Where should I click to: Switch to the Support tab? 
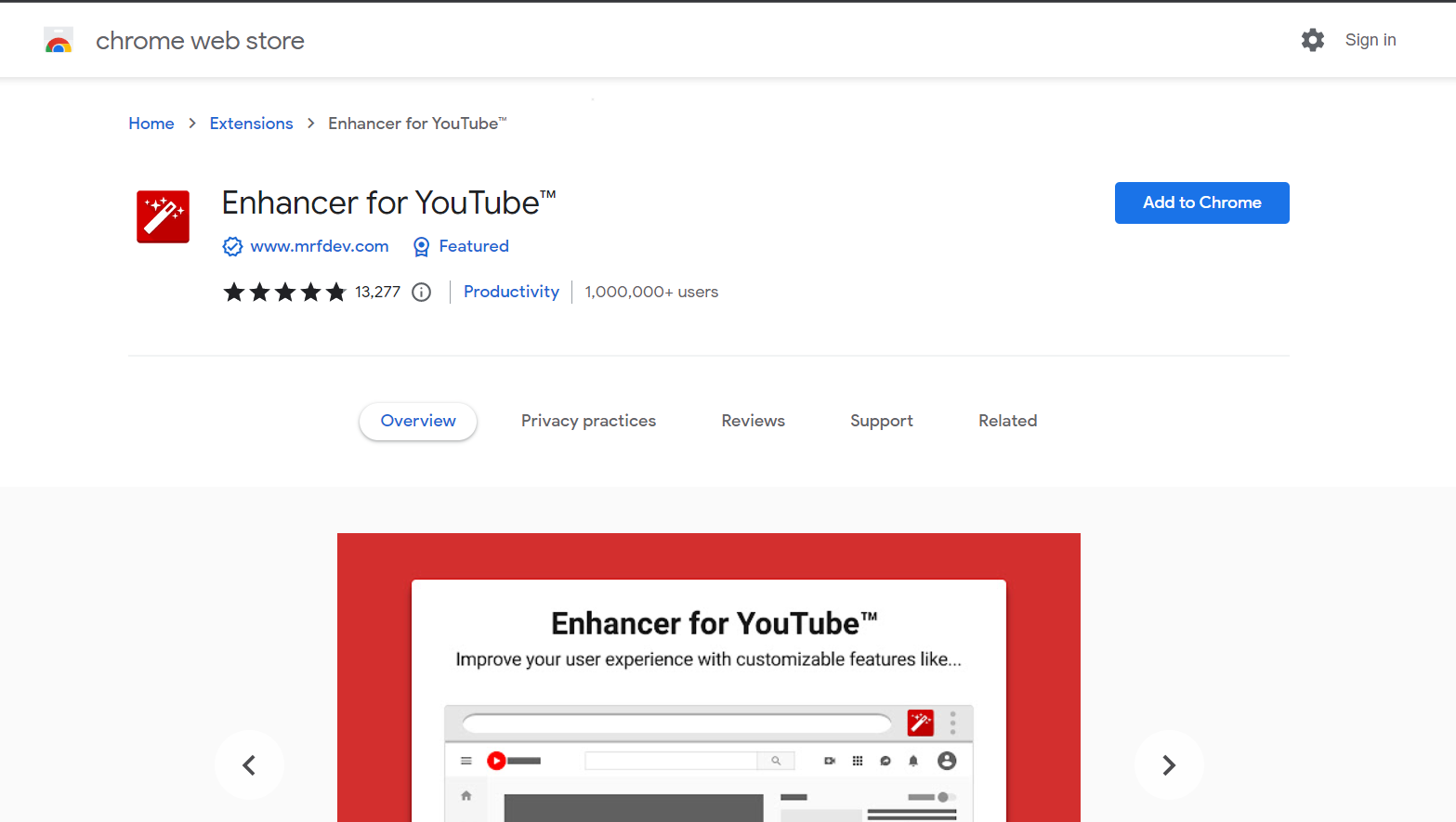pyautogui.click(x=881, y=420)
